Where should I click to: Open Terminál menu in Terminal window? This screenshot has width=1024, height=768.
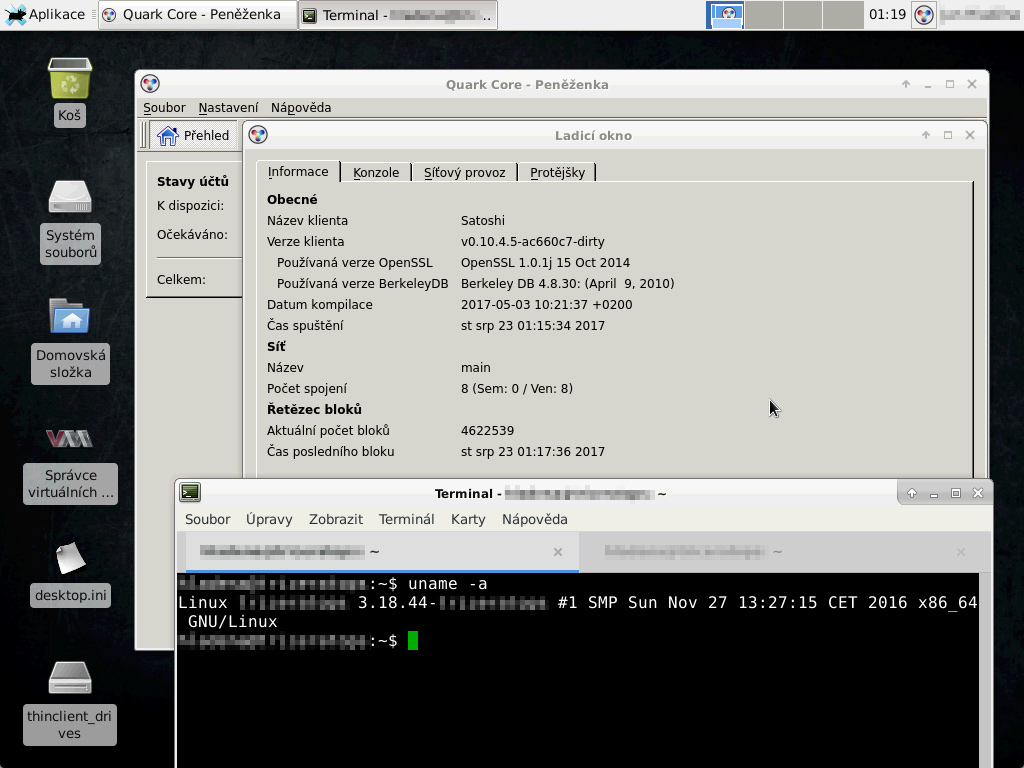click(406, 519)
